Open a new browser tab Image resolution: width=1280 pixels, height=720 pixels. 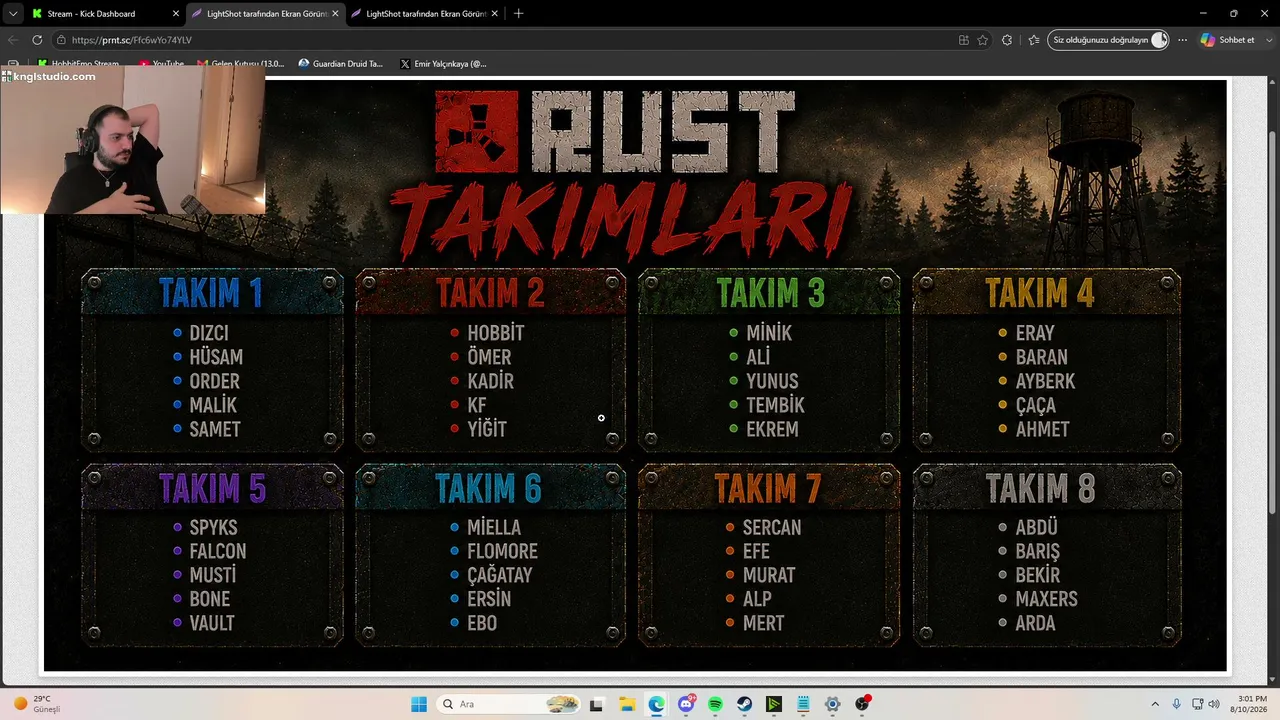click(518, 14)
